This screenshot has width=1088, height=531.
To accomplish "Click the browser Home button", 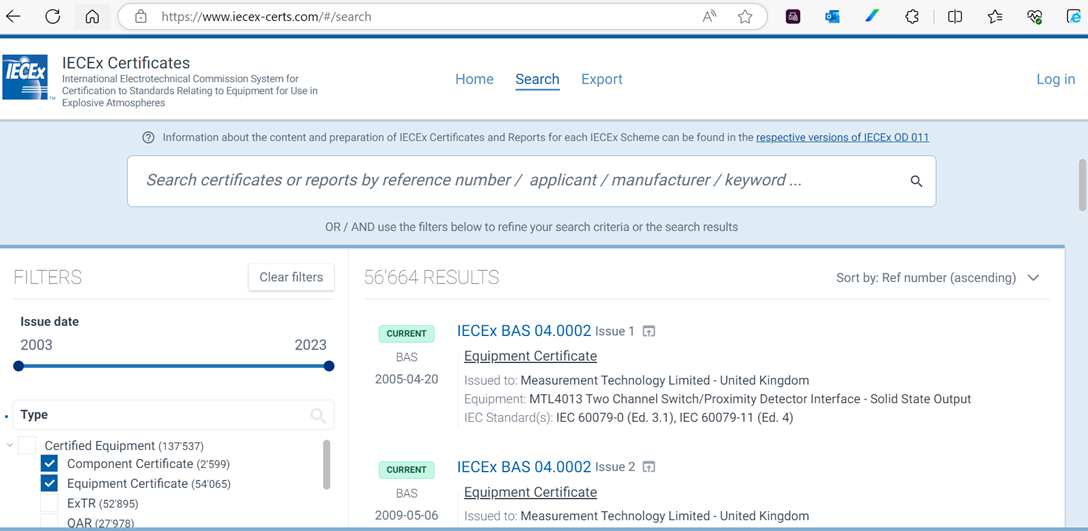I will point(92,17).
